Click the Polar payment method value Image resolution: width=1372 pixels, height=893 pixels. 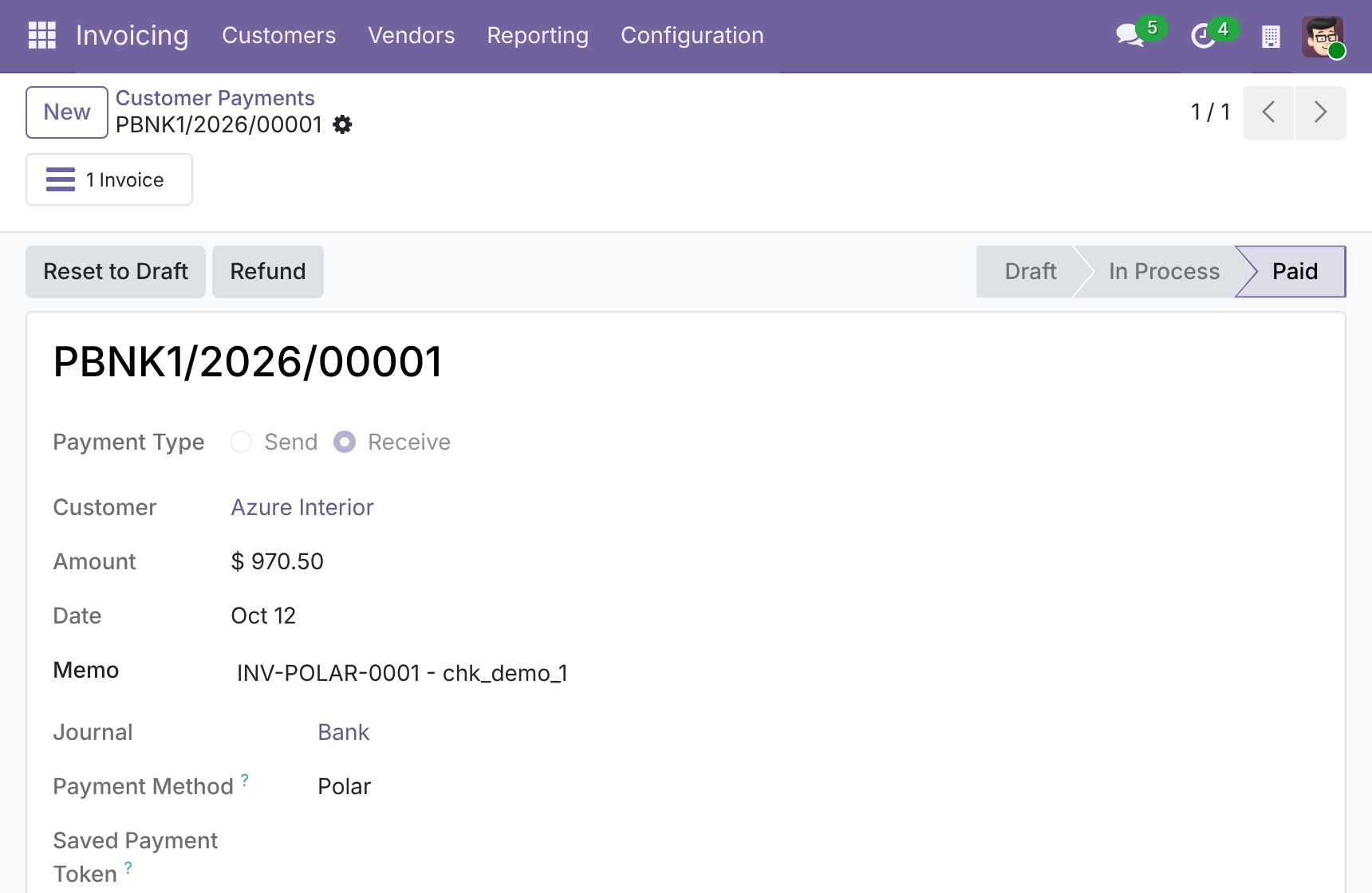[345, 786]
